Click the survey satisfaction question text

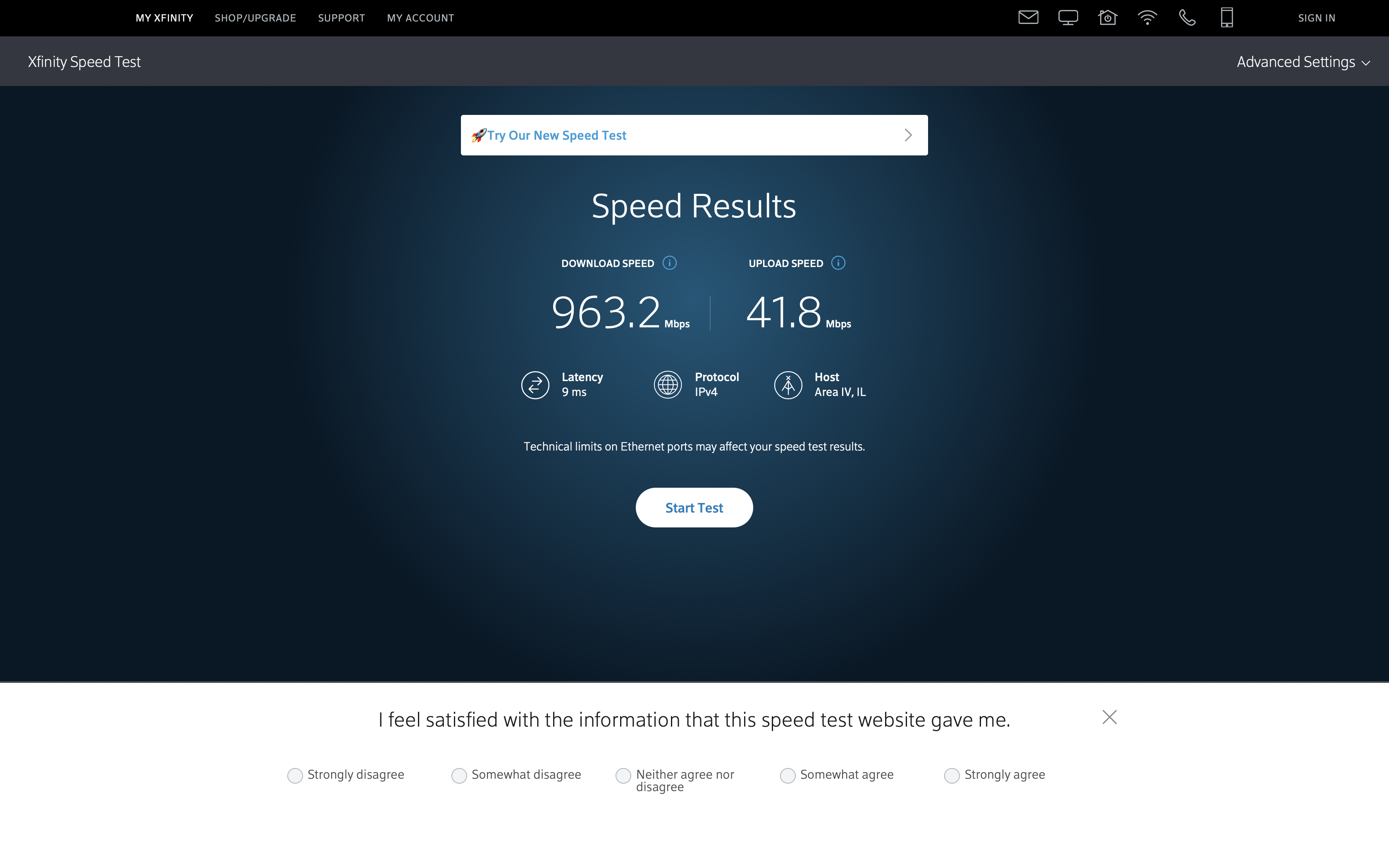click(694, 720)
